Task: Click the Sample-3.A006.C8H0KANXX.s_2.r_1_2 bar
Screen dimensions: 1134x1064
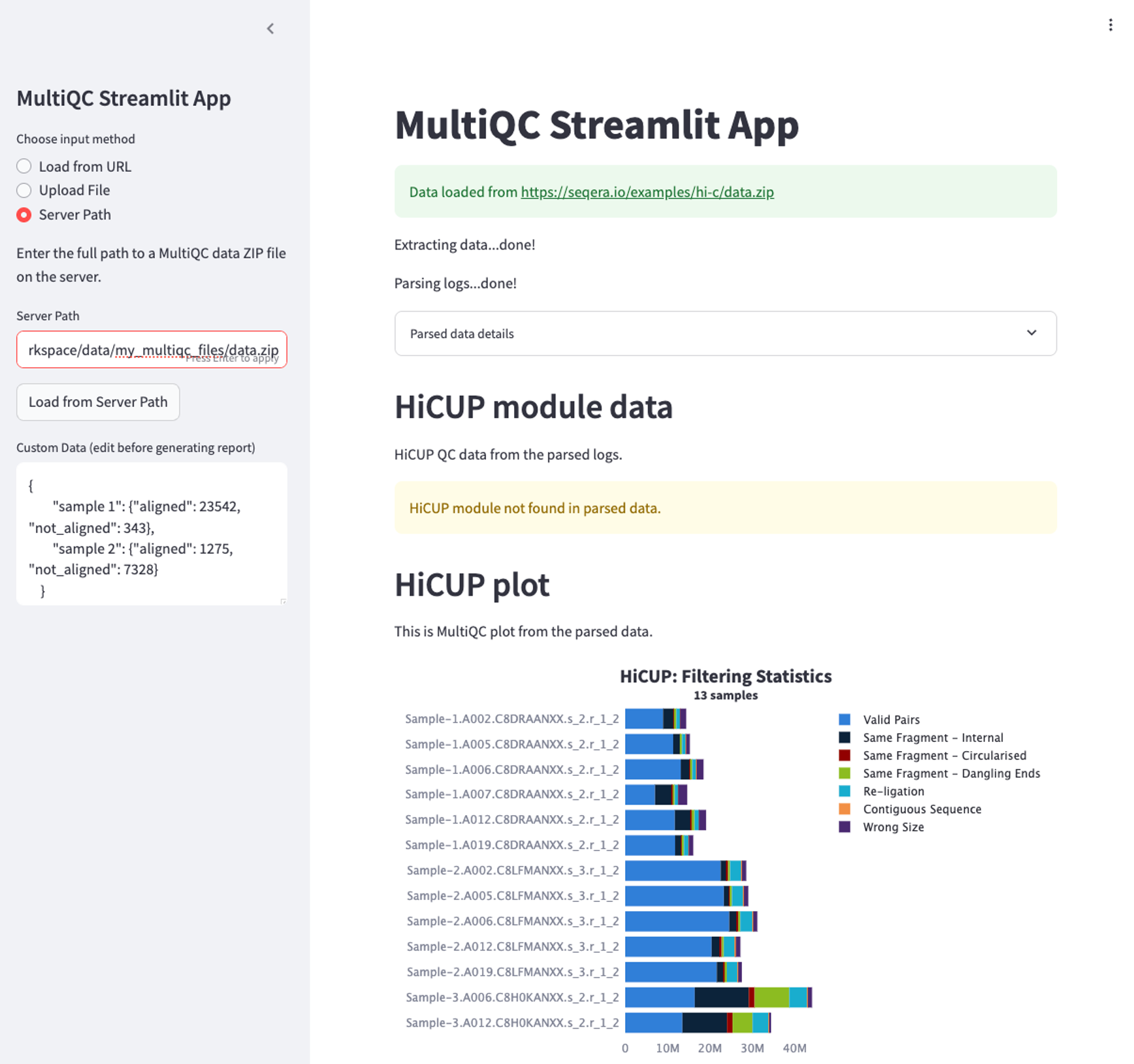Action: click(x=719, y=997)
